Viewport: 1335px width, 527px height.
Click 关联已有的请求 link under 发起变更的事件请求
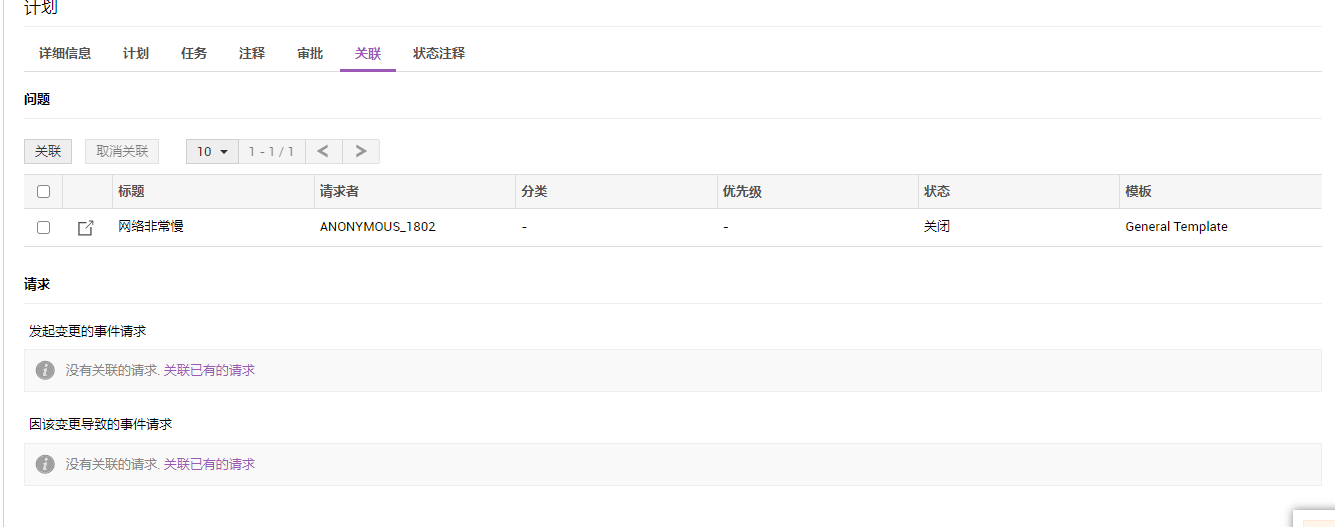[x=209, y=370]
